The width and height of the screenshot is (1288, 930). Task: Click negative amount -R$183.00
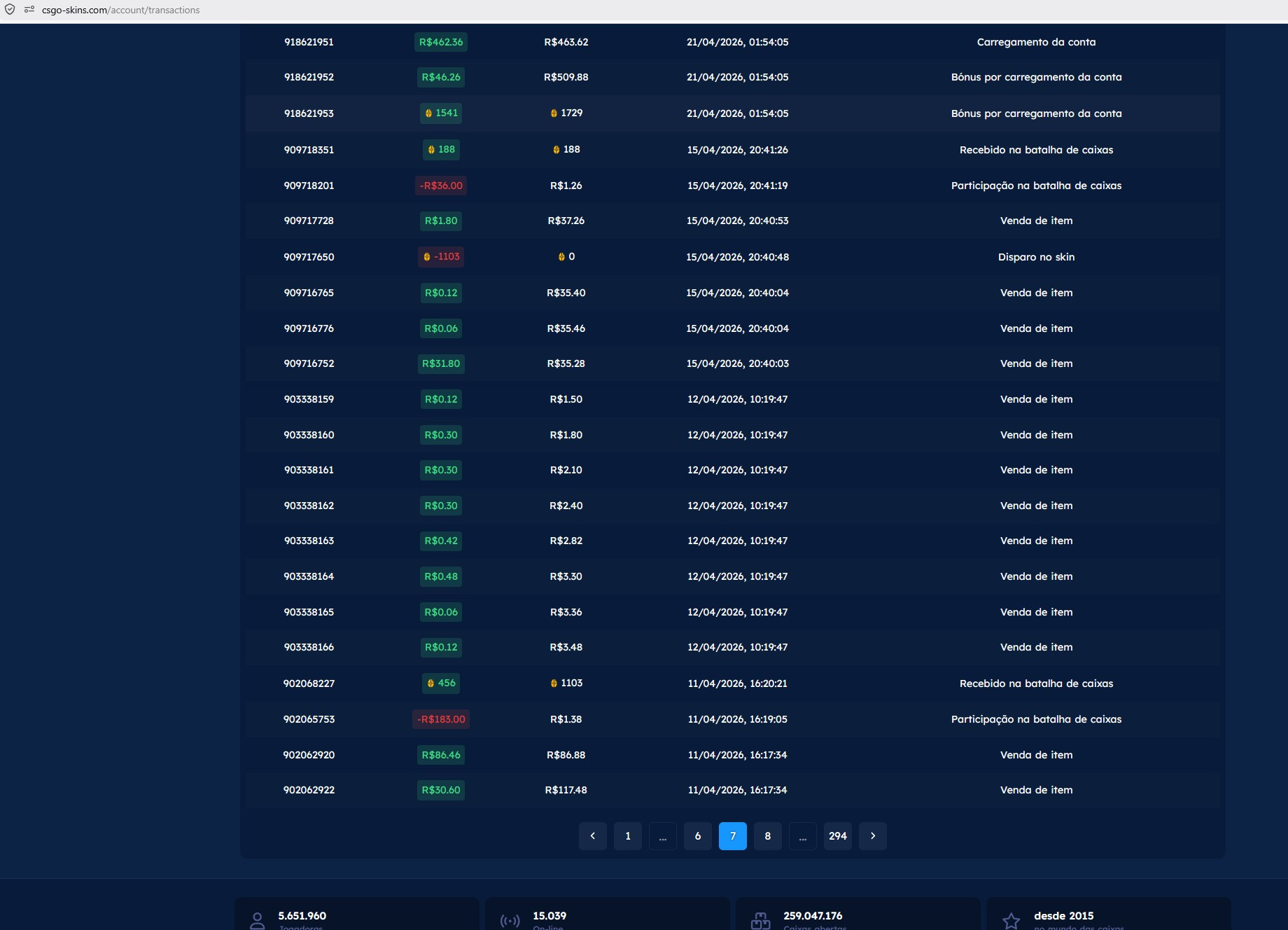[441, 719]
